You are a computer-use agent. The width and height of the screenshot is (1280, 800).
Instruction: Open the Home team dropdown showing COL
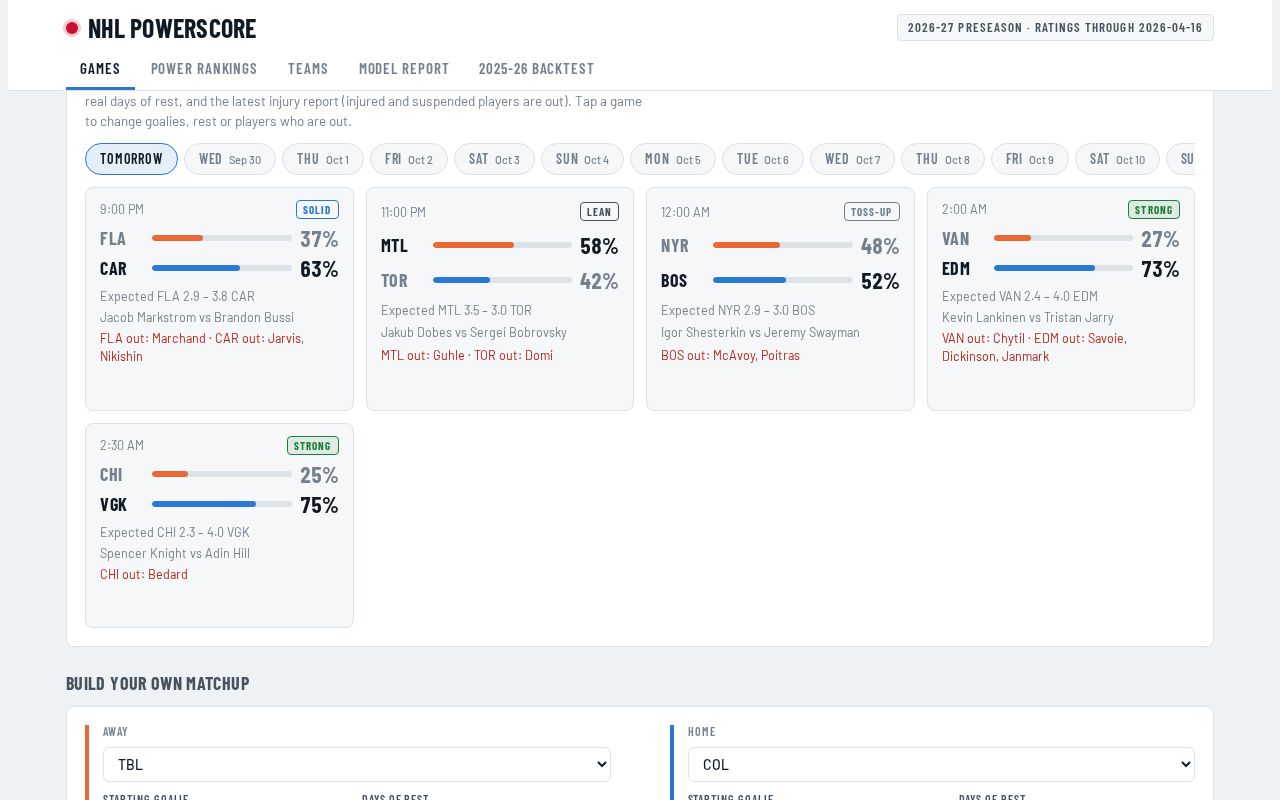click(x=941, y=765)
